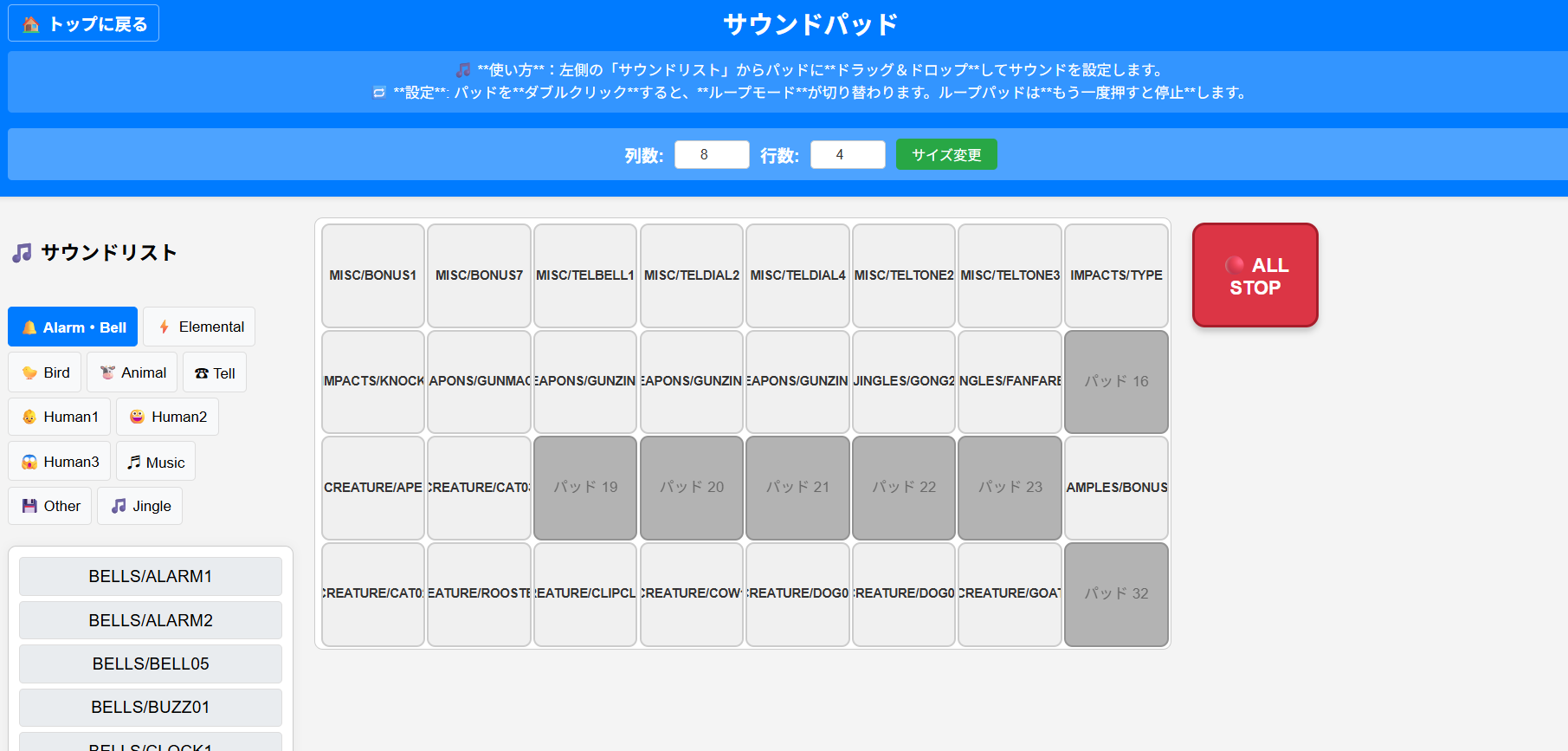Click the floppy disk icon on Other
The height and width of the screenshot is (751, 1568).
click(29, 506)
